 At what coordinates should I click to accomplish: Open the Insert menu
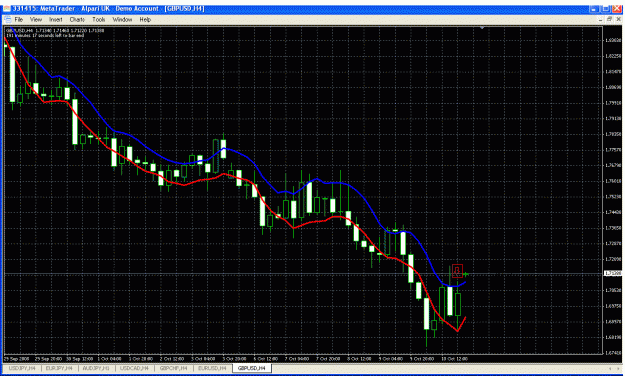pos(55,19)
